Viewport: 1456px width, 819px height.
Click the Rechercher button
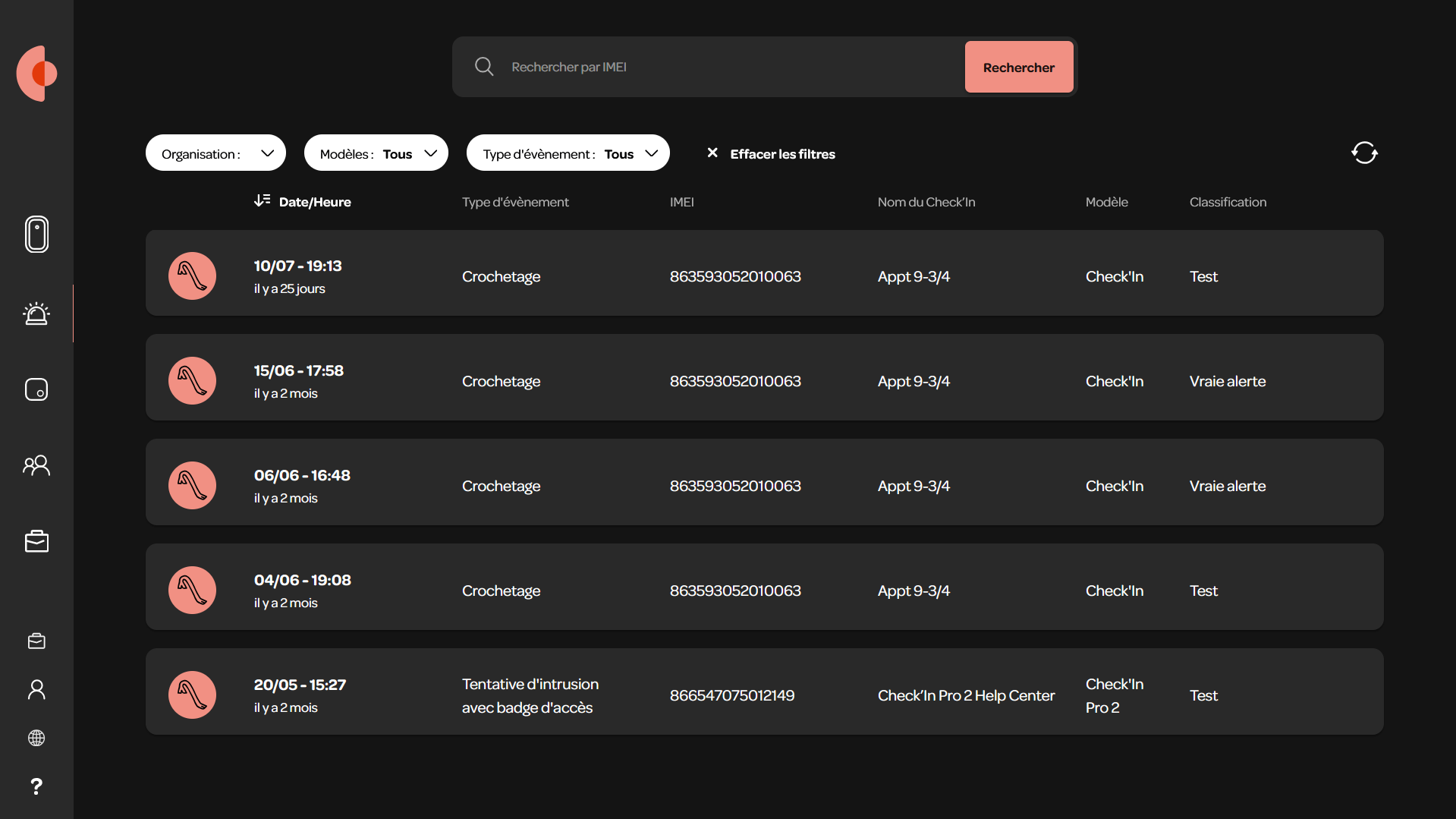(1019, 67)
